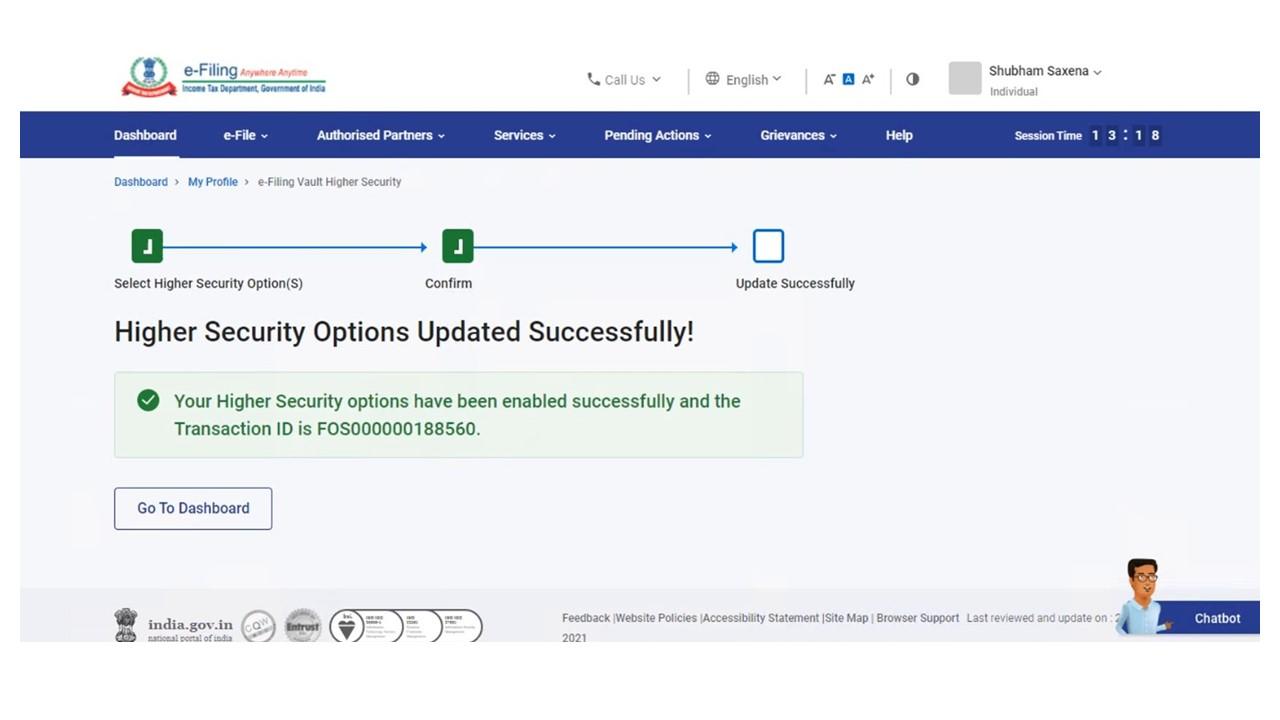
Task: Click the completed Confirm step indicator
Action: click(457, 245)
